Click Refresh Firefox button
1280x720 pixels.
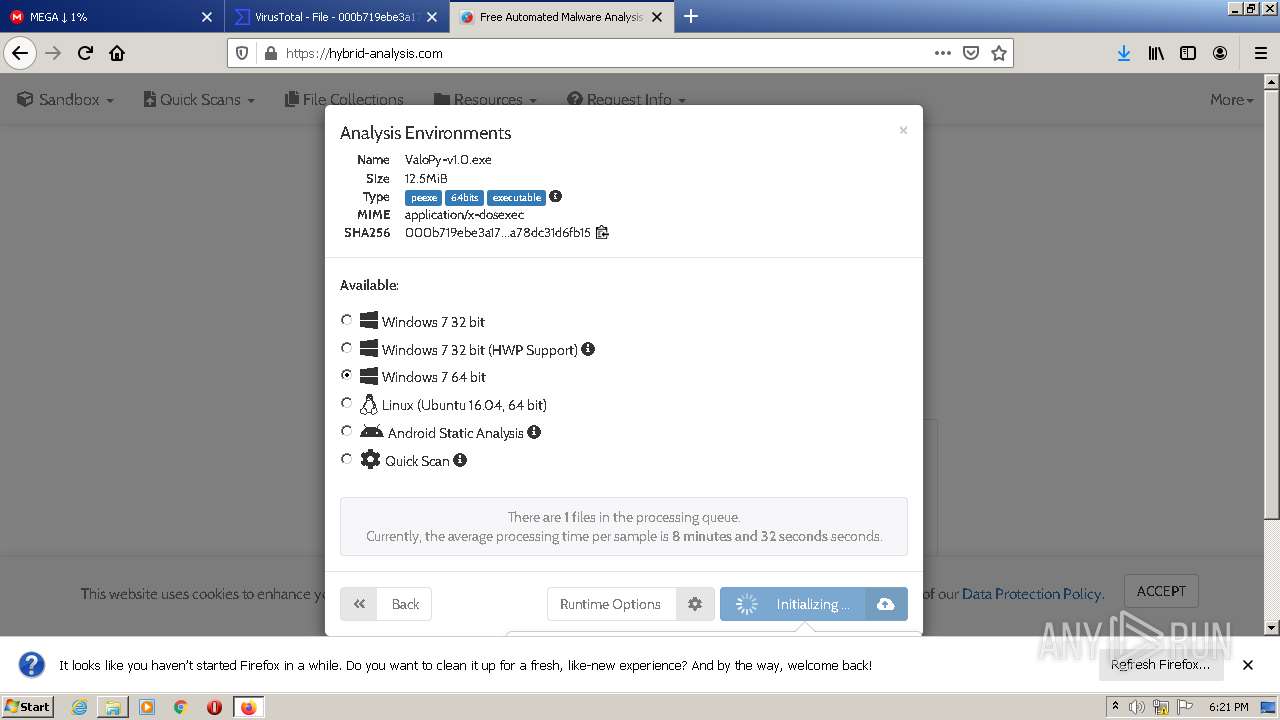(x=1160, y=665)
